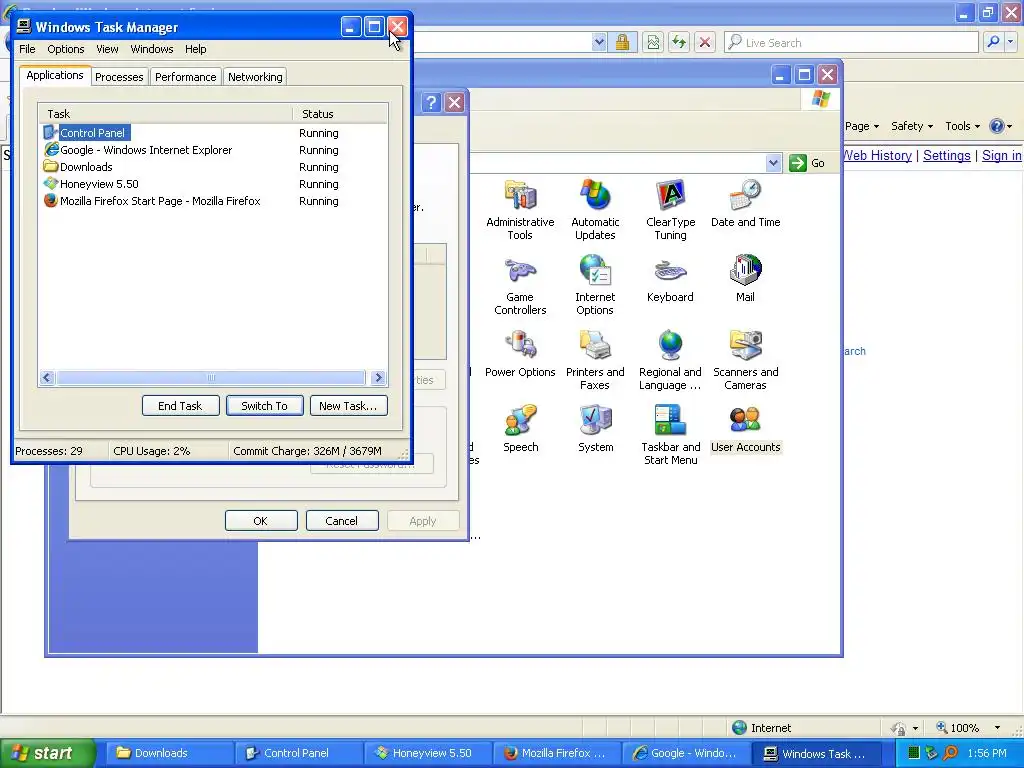
Task: Open User Accounts icon
Action: [745, 429]
